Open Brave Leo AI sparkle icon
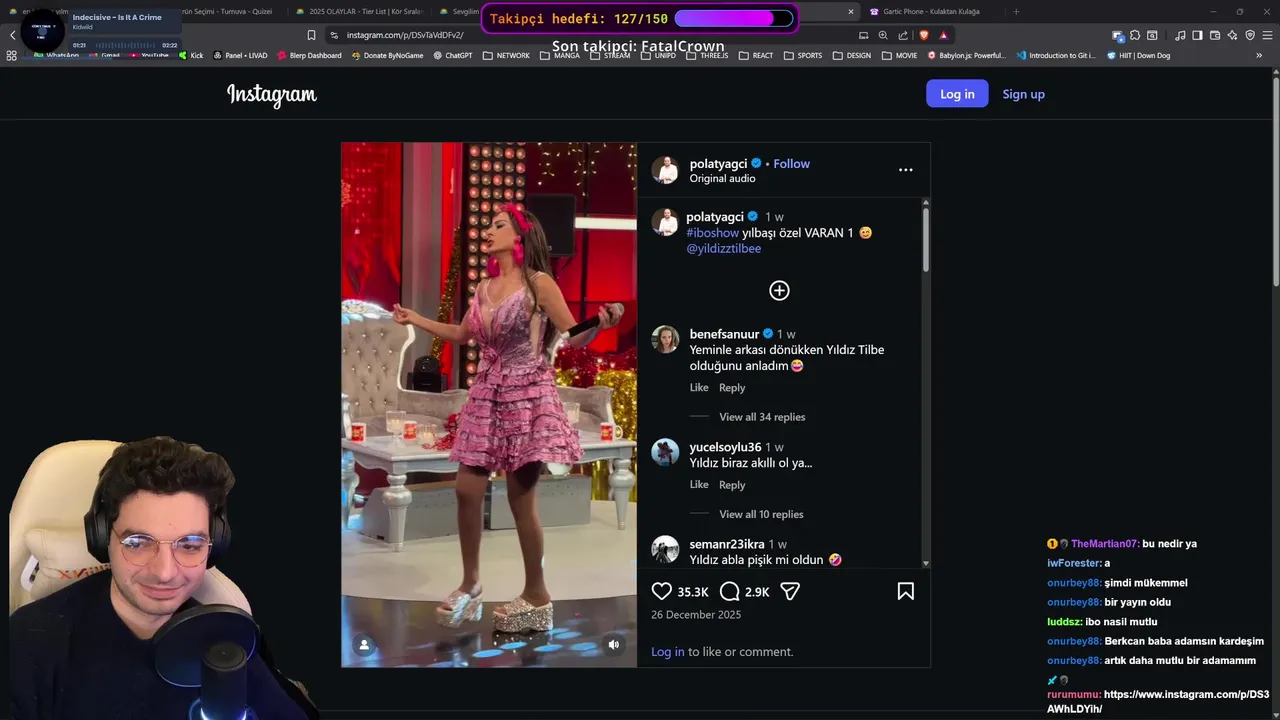1280x720 pixels. click(x=1233, y=35)
